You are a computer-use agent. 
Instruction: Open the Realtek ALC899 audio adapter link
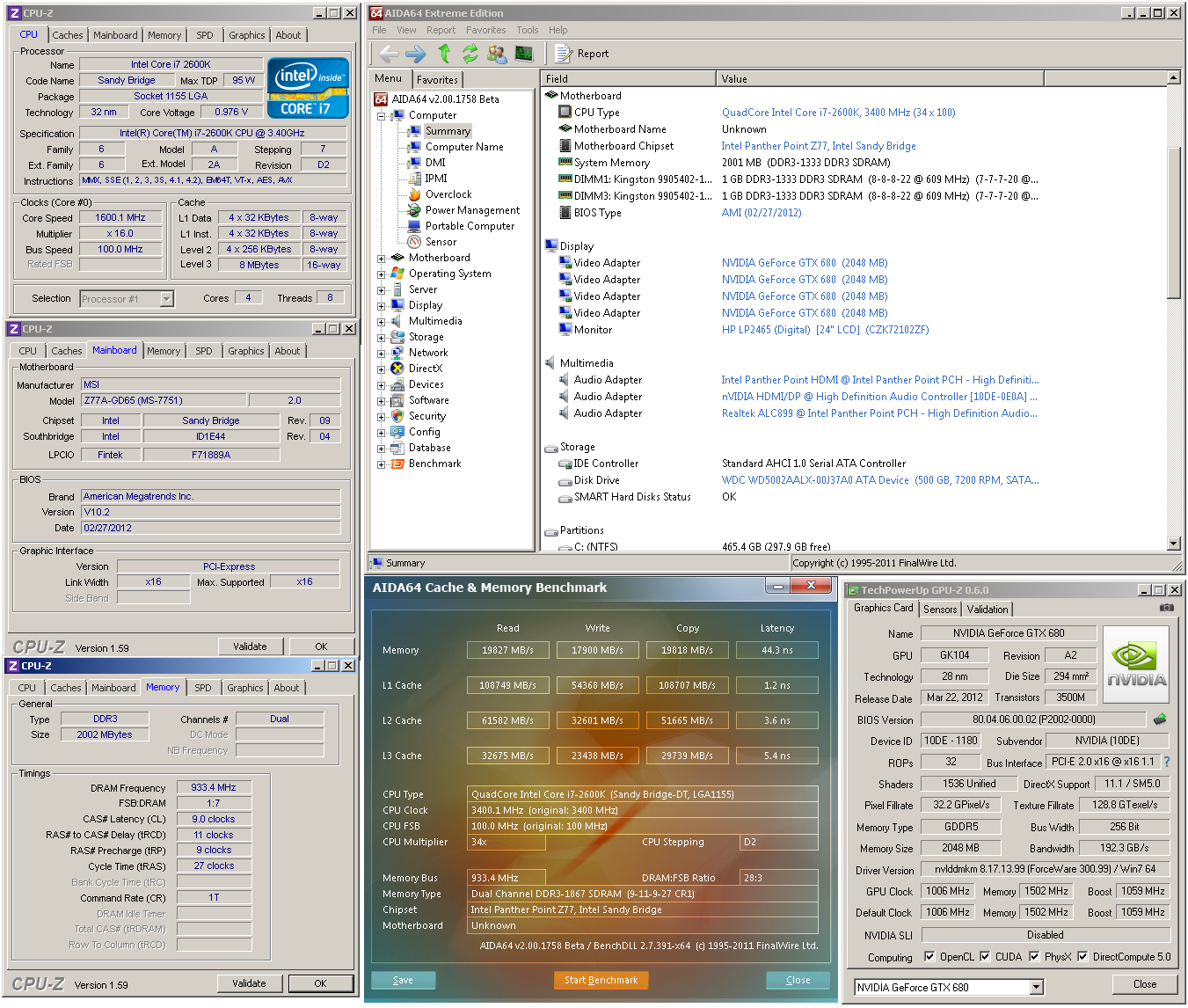coord(879,413)
